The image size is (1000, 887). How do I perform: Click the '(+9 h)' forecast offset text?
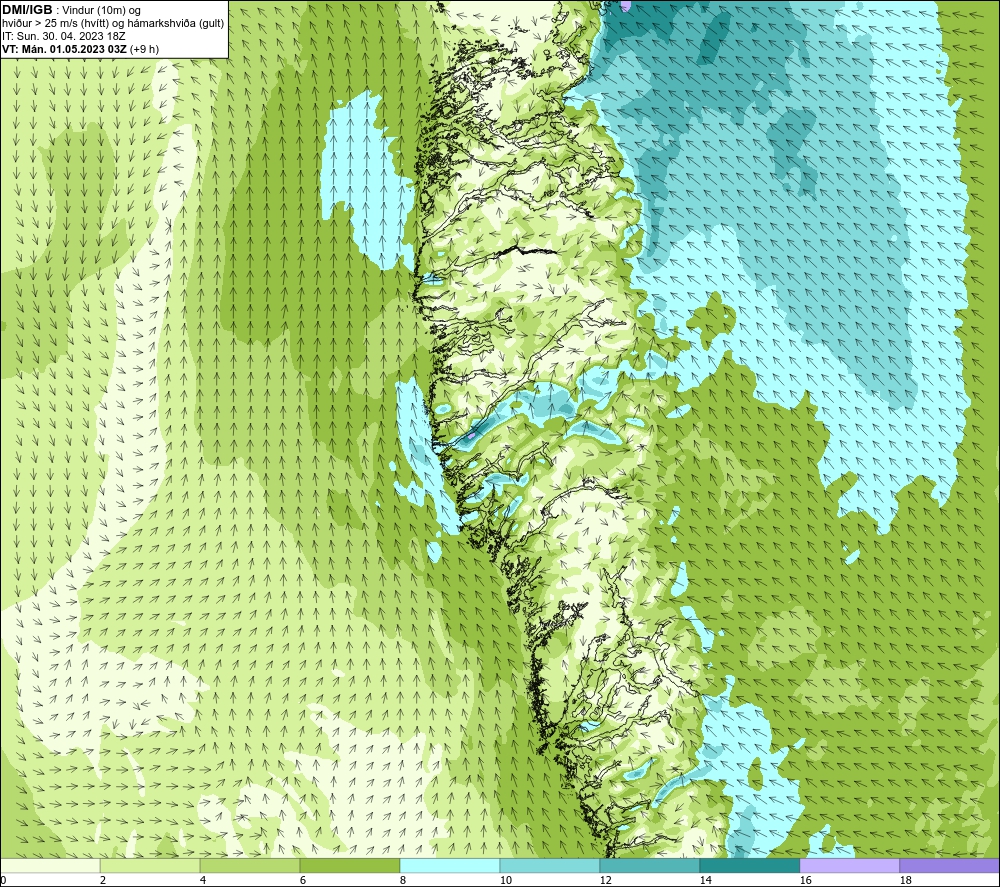click(144, 49)
